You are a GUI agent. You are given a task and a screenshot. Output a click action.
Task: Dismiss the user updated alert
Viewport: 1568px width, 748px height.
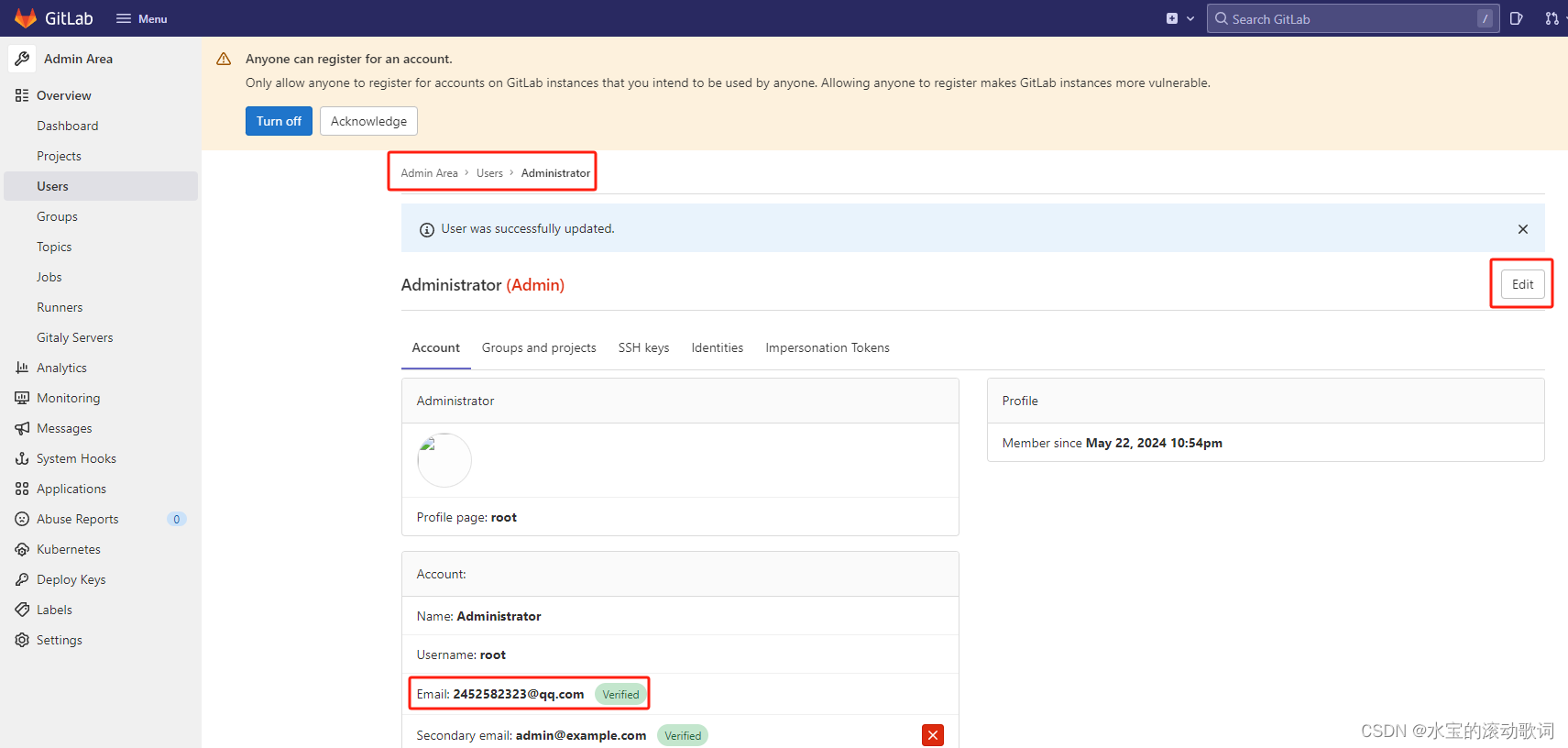(1523, 229)
